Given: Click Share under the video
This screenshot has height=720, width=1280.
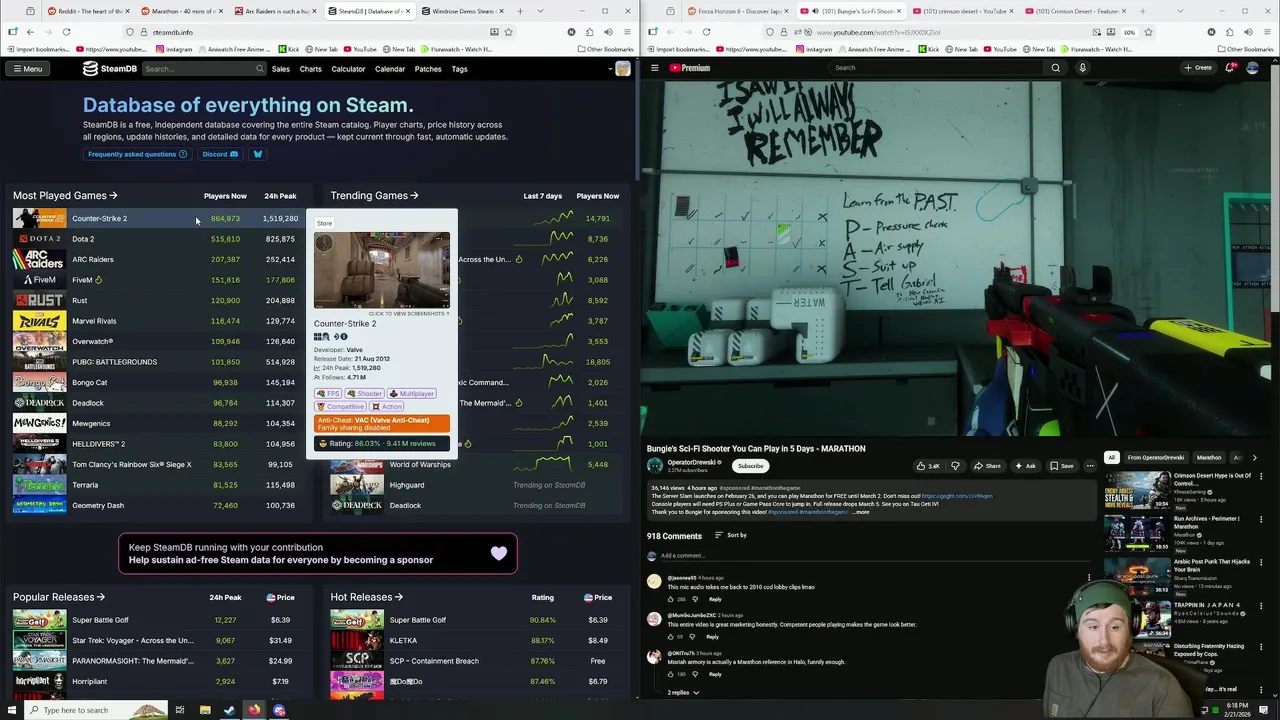Looking at the screenshot, I should [x=988, y=466].
